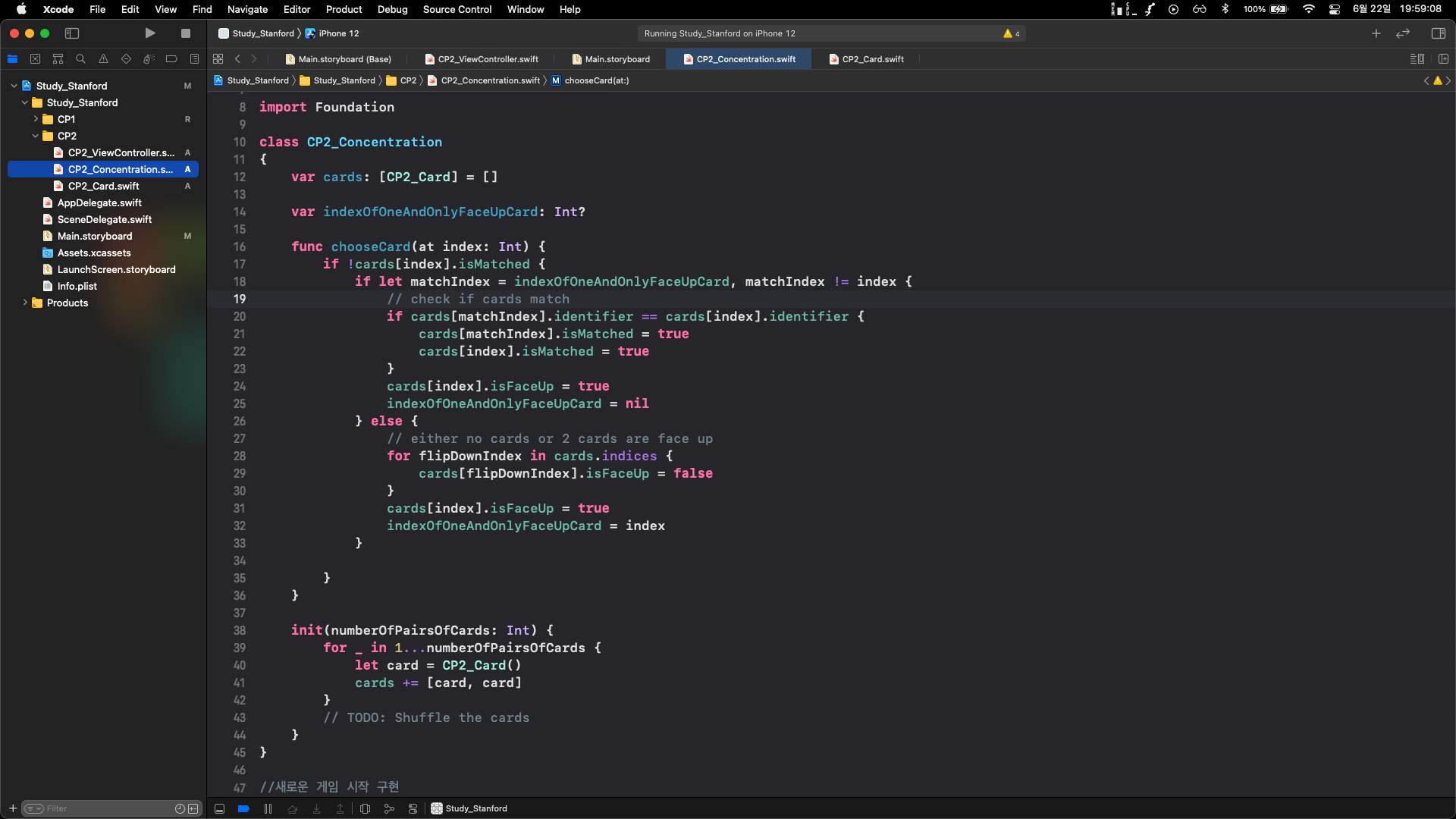This screenshot has width=1456, height=819.
Task: Click the warnings count badge in the activity bar
Action: 1012,33
